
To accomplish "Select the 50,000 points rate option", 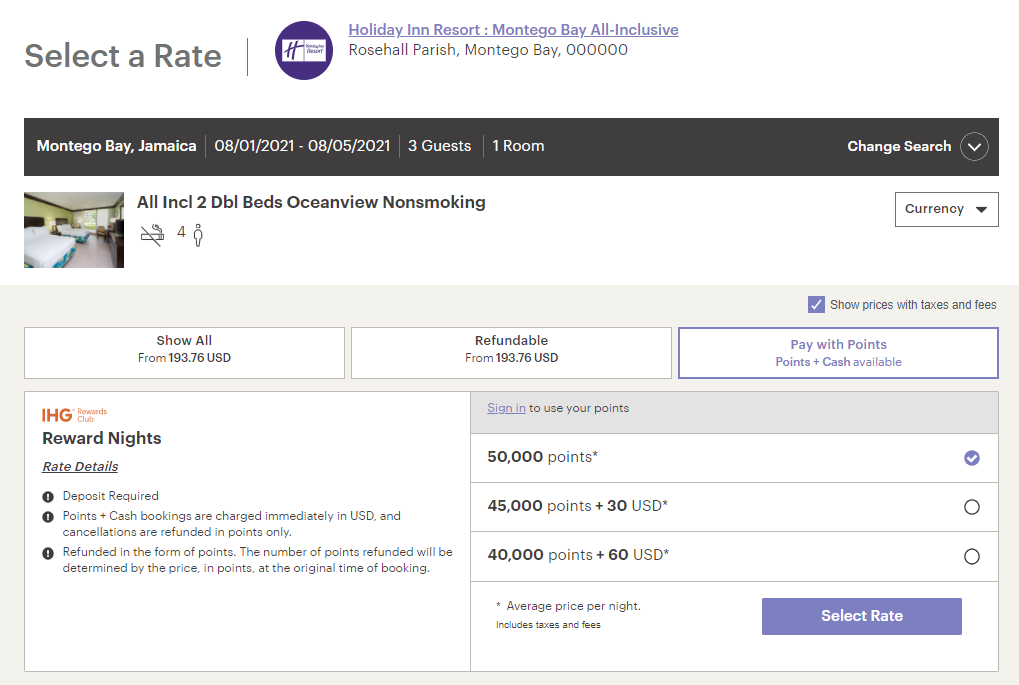I will pos(971,458).
